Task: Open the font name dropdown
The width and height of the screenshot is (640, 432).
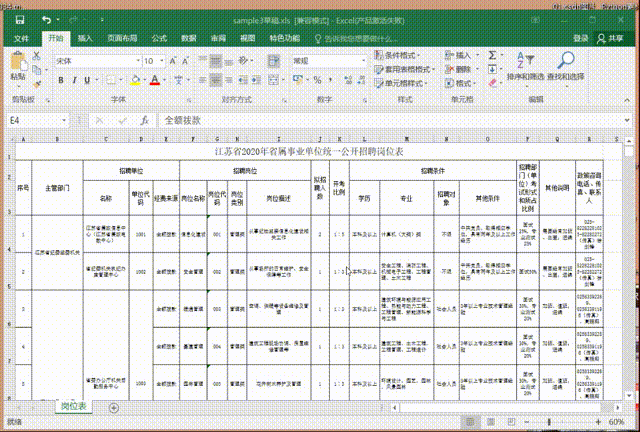Action: tap(138, 61)
